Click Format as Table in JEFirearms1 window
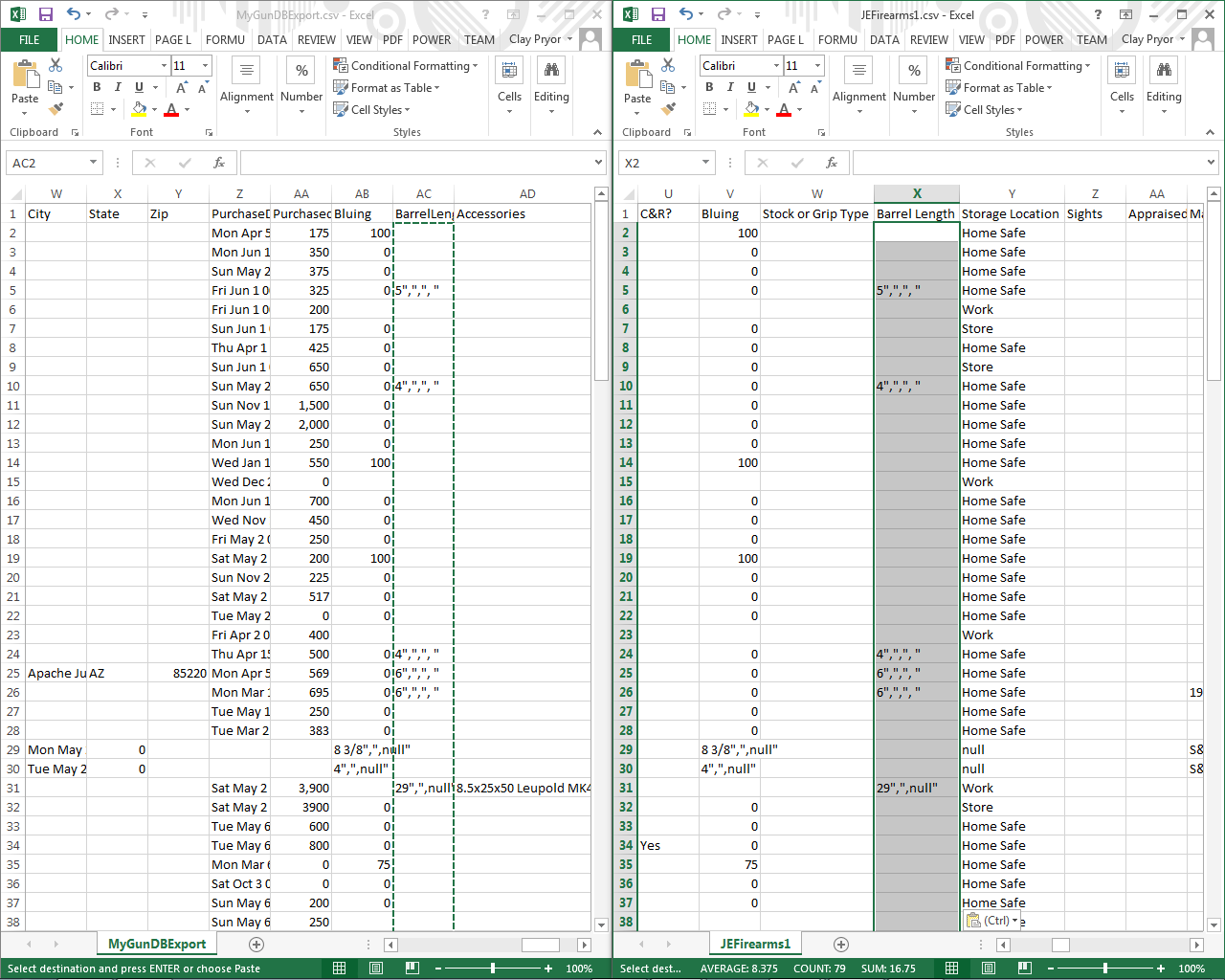This screenshot has width=1225, height=980. click(998, 88)
